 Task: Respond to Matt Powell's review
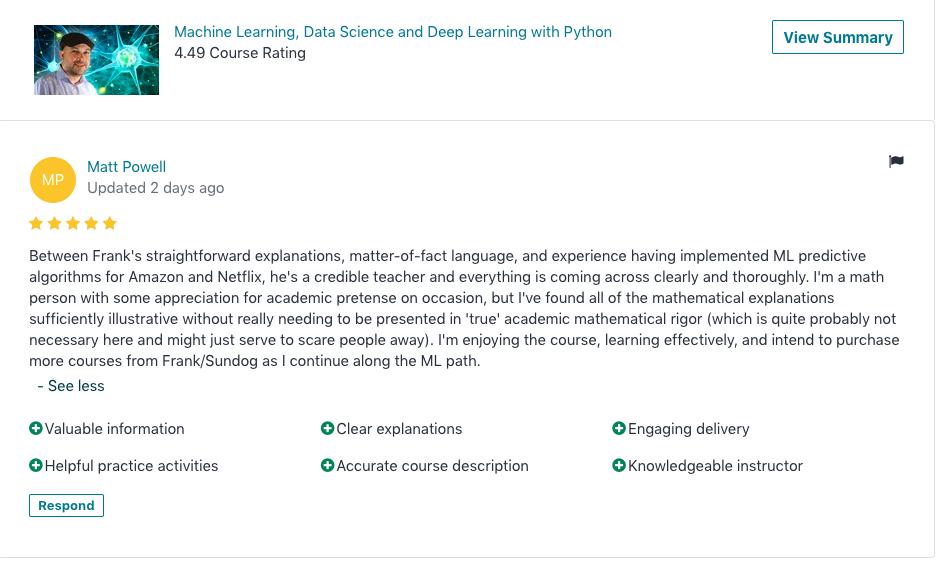pyautogui.click(x=66, y=506)
